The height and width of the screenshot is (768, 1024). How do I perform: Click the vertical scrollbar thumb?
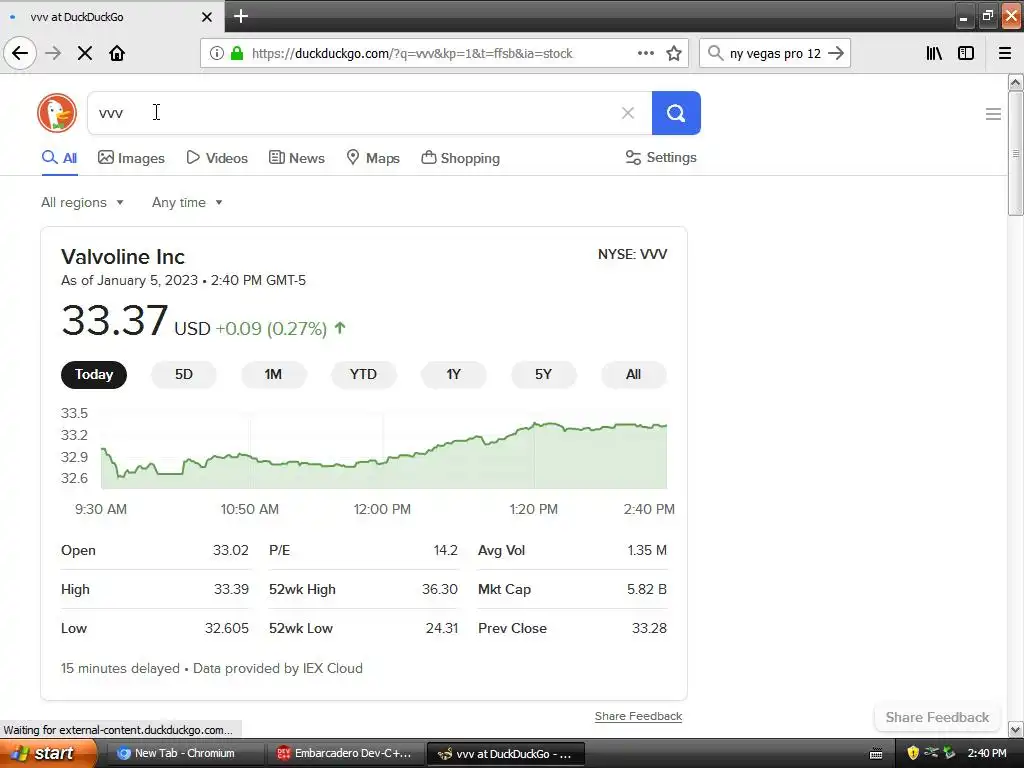1015,153
